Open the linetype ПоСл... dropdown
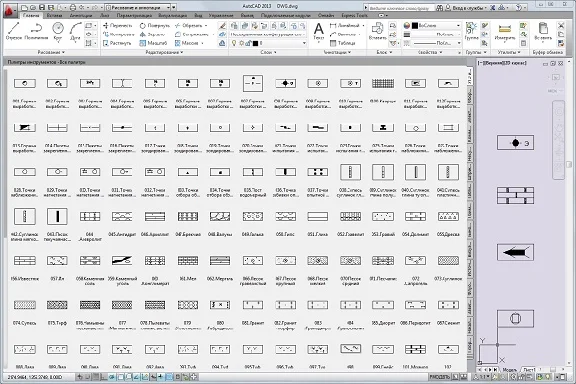This screenshot has width=576, height=384. [436, 43]
